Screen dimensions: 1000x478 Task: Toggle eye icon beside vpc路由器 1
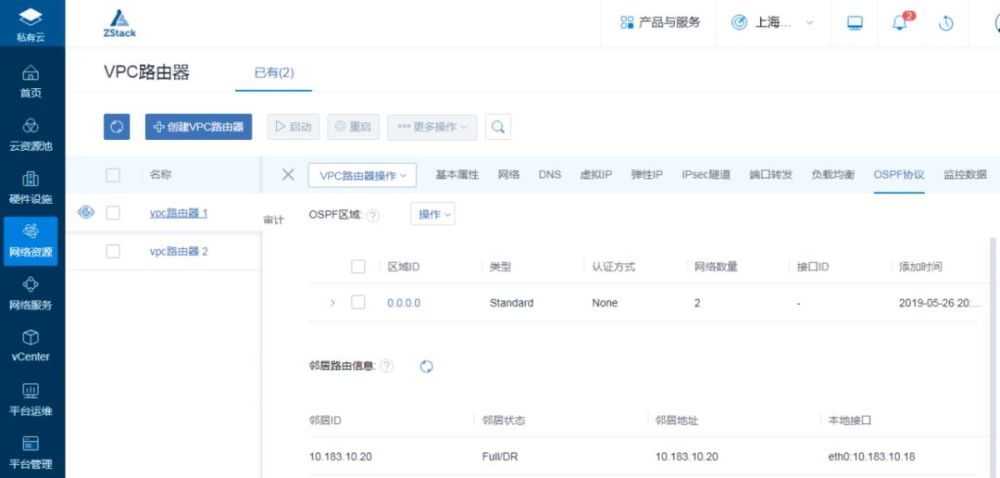(86, 213)
